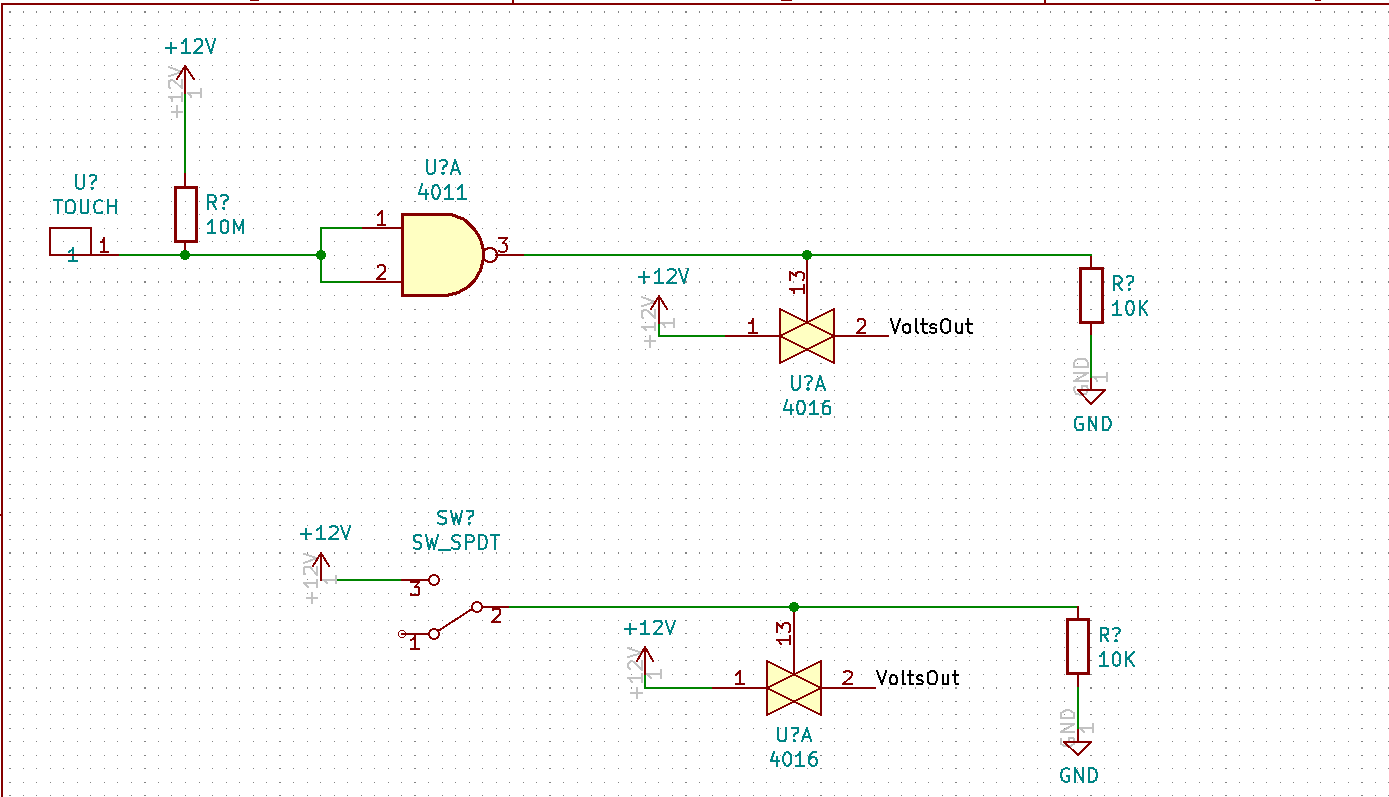Click the "4011" value text label
The image size is (1389, 797).
442,192
